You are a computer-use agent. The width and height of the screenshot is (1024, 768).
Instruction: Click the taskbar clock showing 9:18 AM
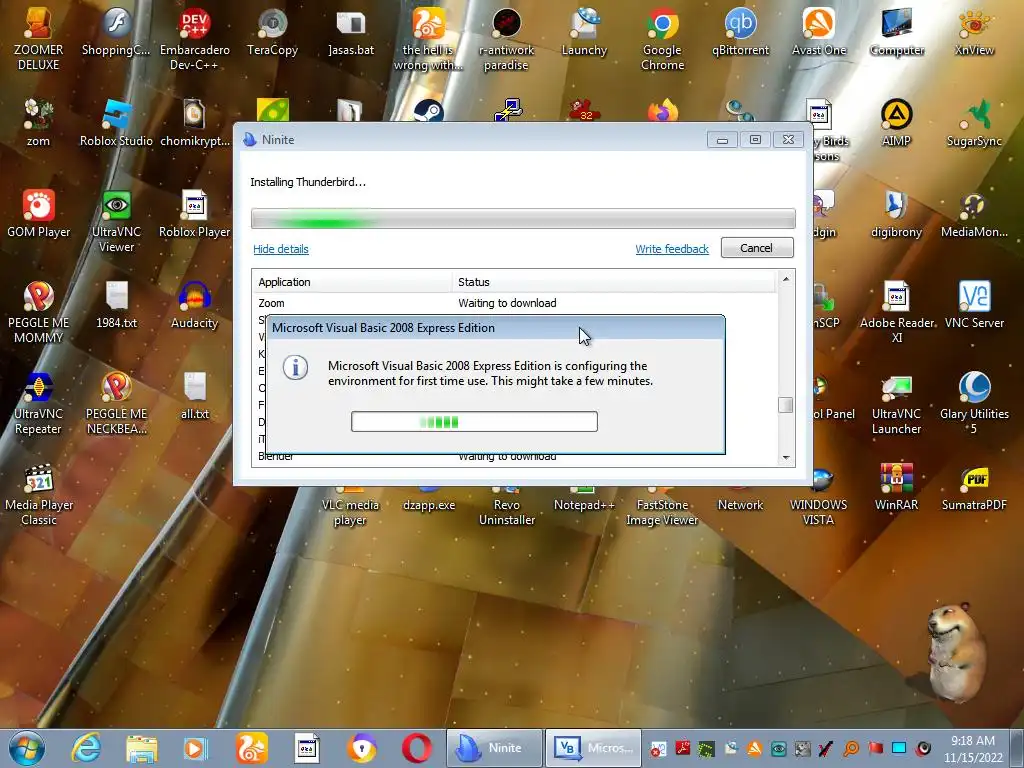972,748
